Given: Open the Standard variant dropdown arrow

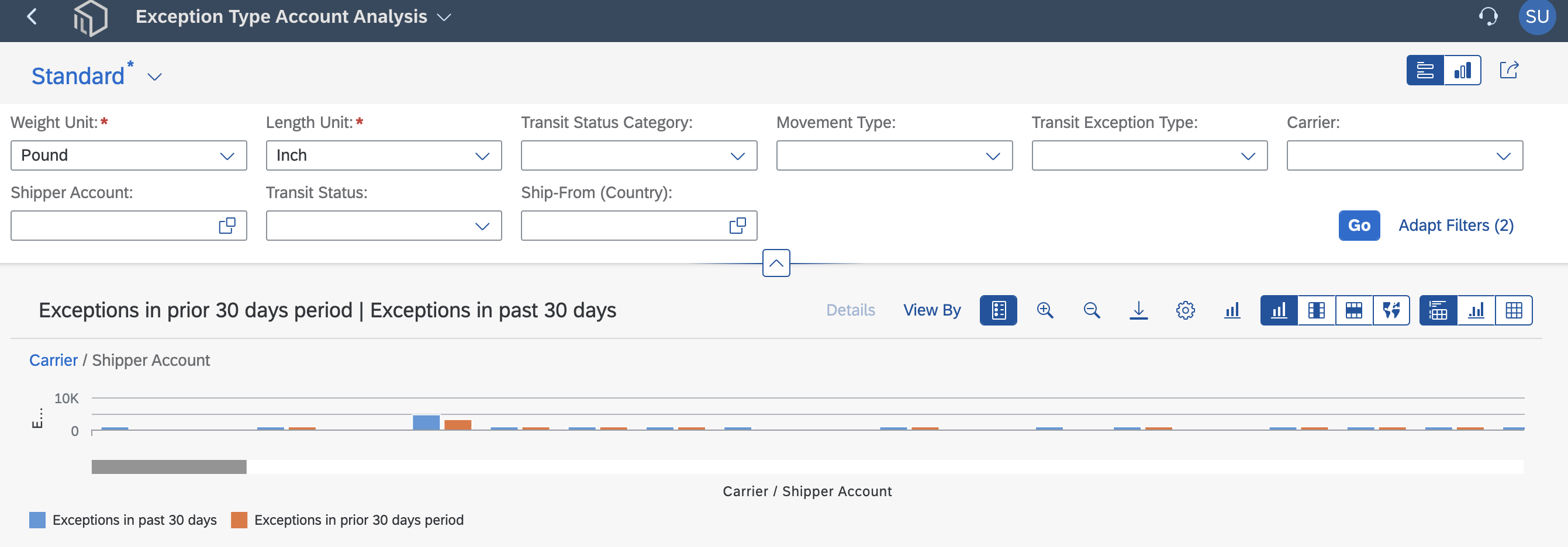Looking at the screenshot, I should coord(154,77).
